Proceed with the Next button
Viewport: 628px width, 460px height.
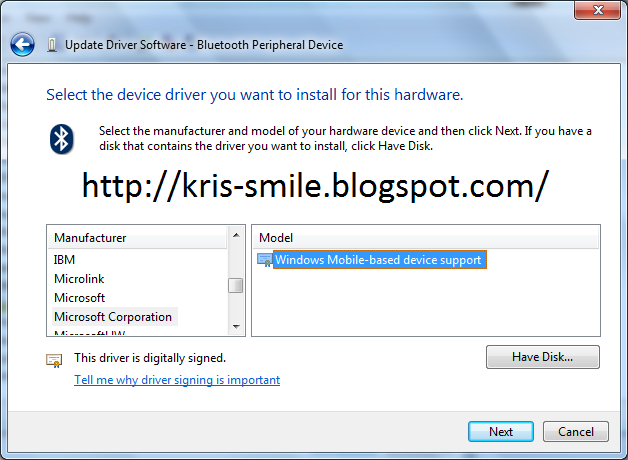pos(501,432)
